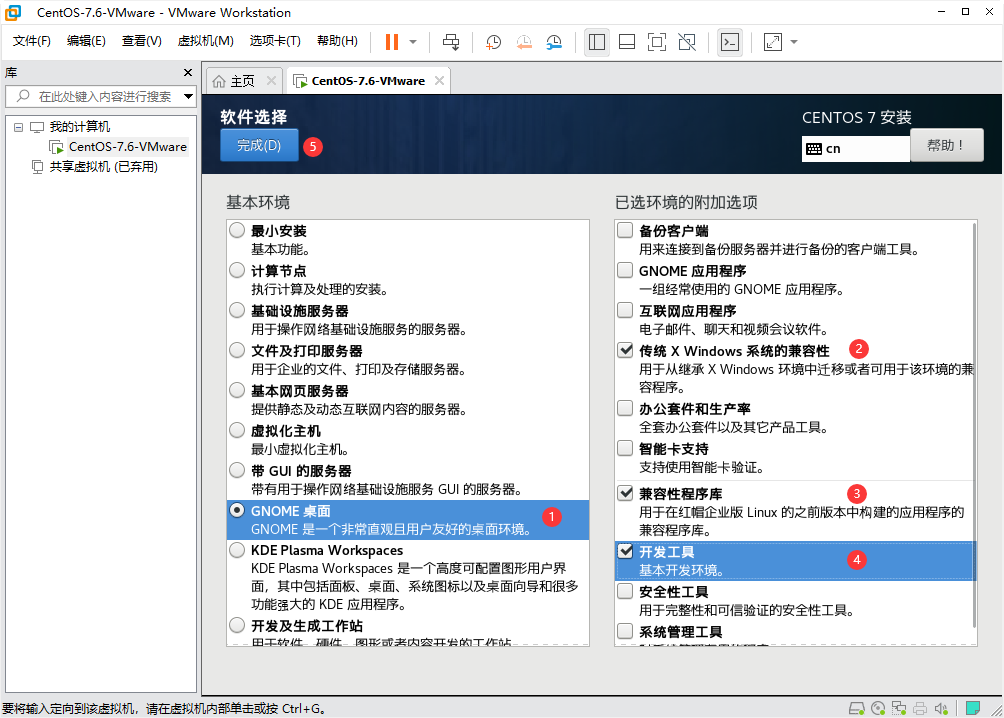Click the revert to snapshot icon
1004x718 pixels.
[524, 42]
